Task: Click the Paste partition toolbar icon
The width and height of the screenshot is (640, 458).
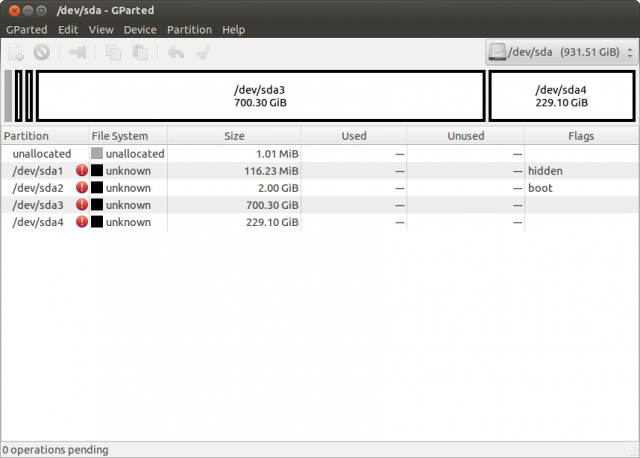Action: coord(140,52)
